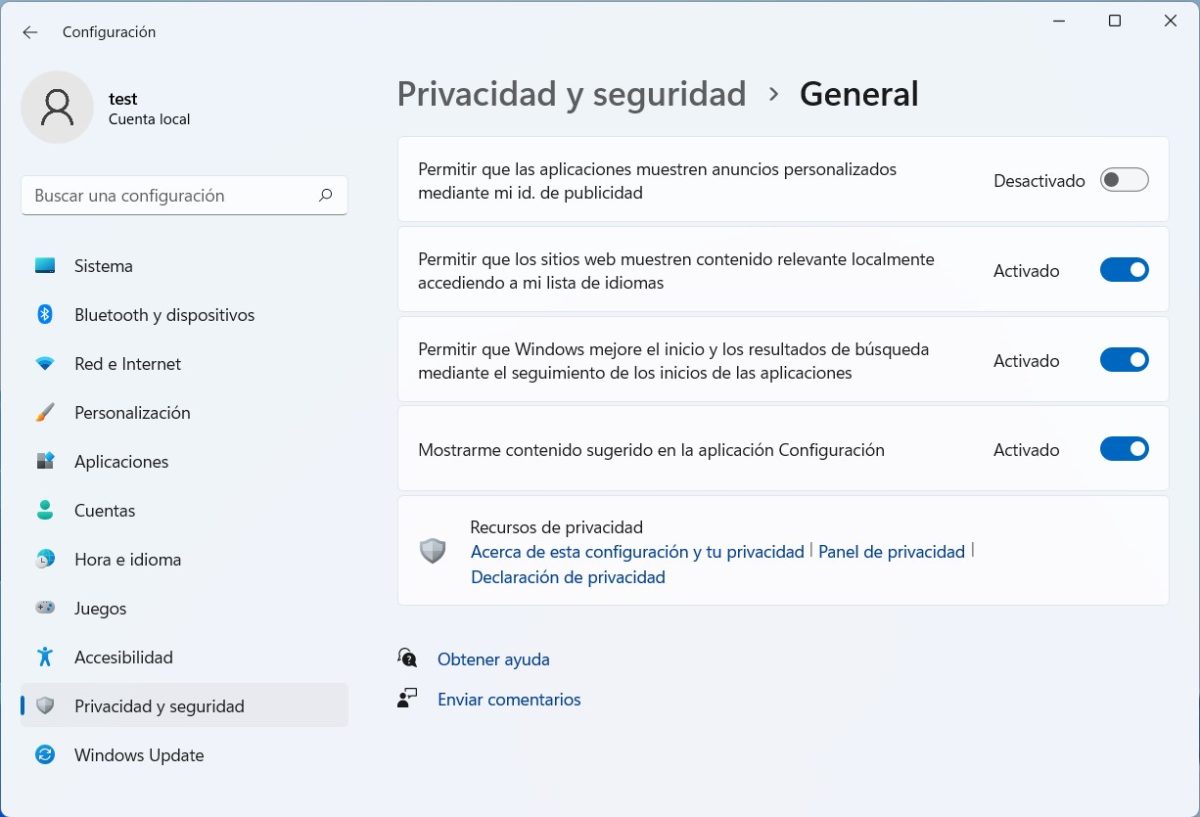The image size is (1200, 817).
Task: Click the Windows Update sync icon
Action: (45, 755)
